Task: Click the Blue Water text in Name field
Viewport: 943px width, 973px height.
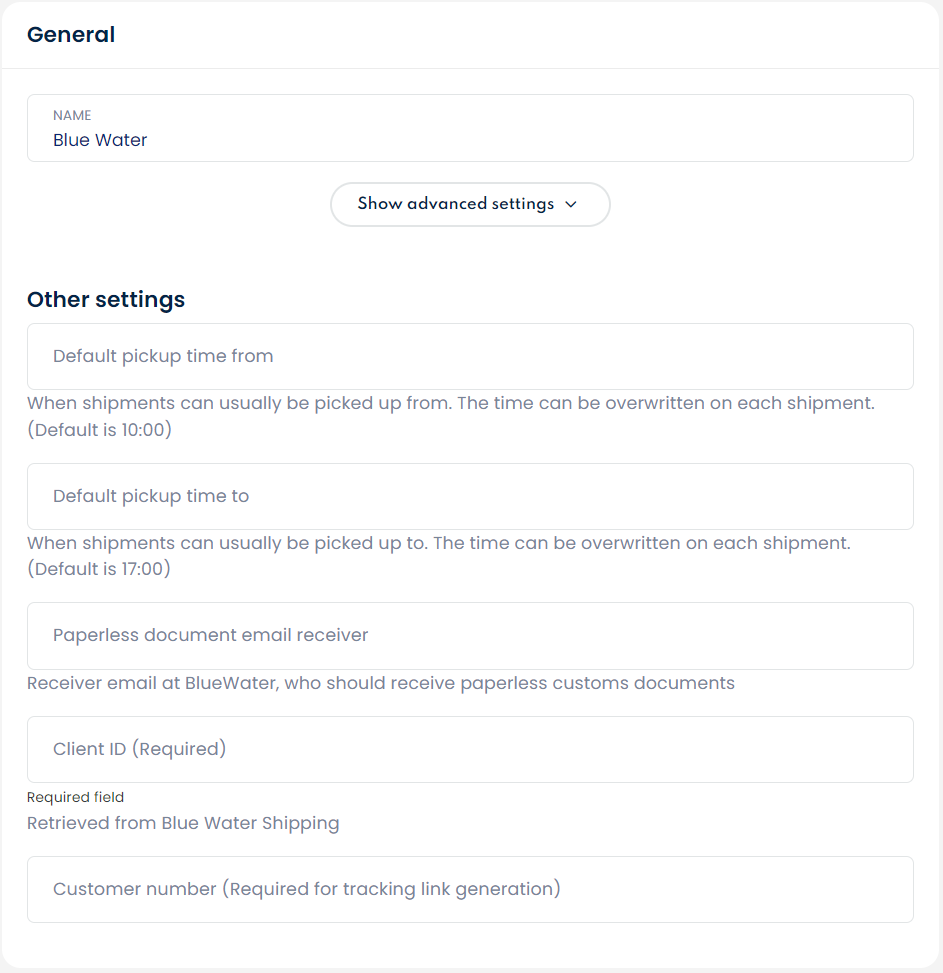Action: click(100, 140)
